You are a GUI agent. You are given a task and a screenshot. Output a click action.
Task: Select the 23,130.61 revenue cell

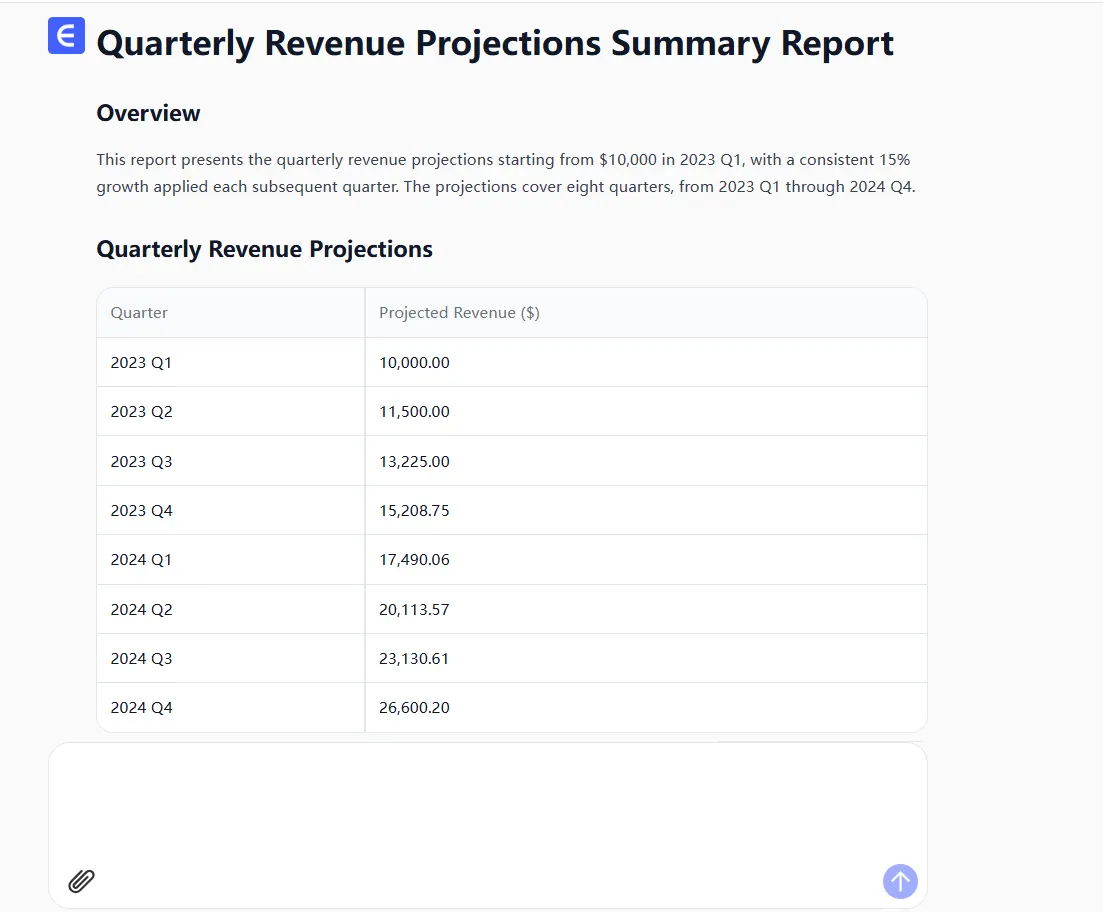tap(414, 659)
